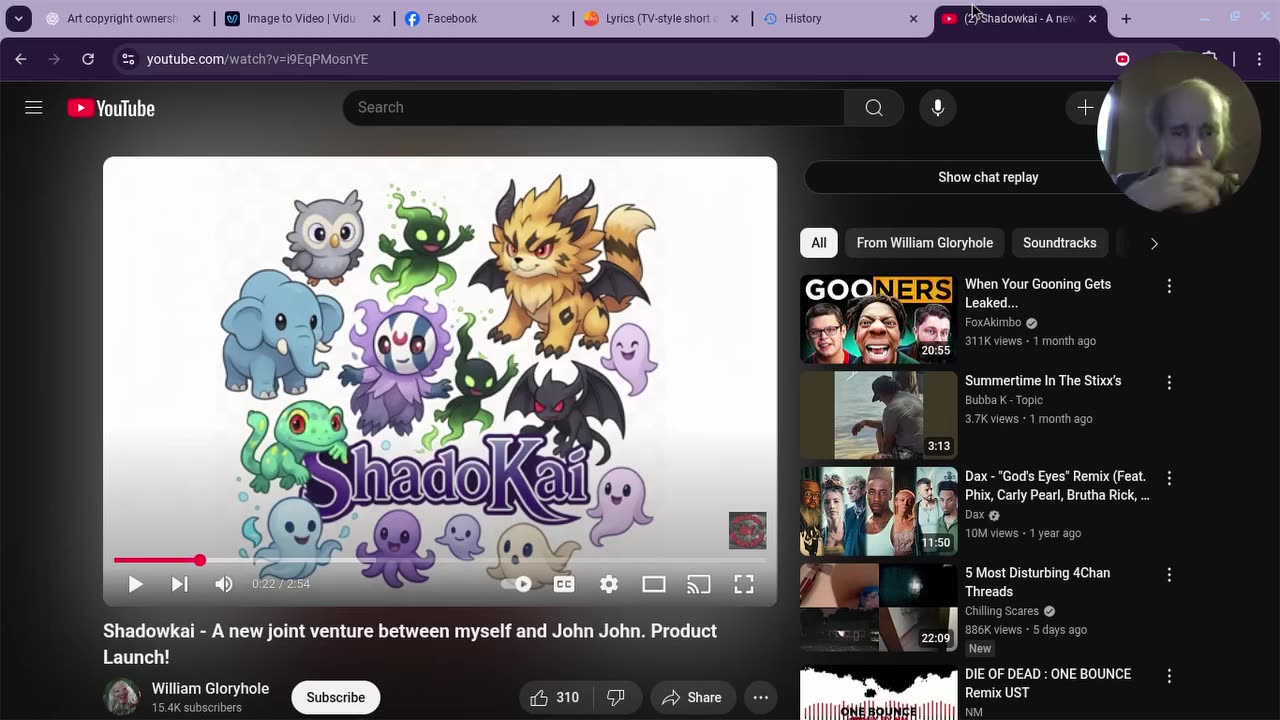The image size is (1280, 720).
Task: Click the 310 like count
Action: pos(567,698)
